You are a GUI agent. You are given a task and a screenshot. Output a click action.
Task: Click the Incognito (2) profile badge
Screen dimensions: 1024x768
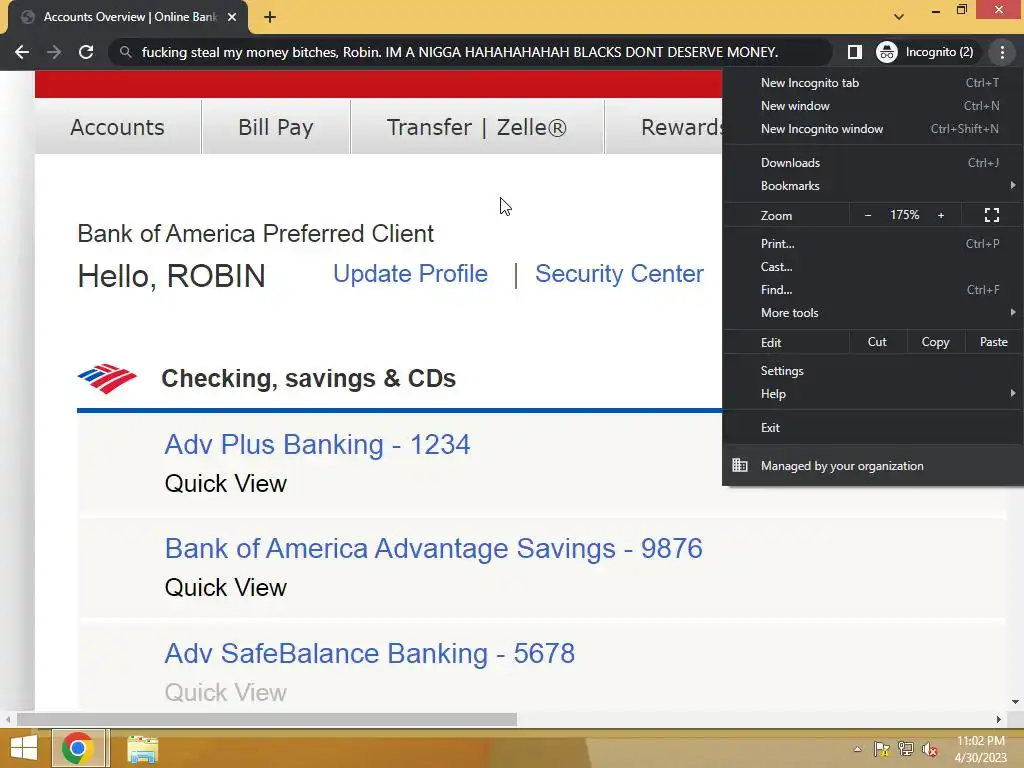click(x=925, y=52)
